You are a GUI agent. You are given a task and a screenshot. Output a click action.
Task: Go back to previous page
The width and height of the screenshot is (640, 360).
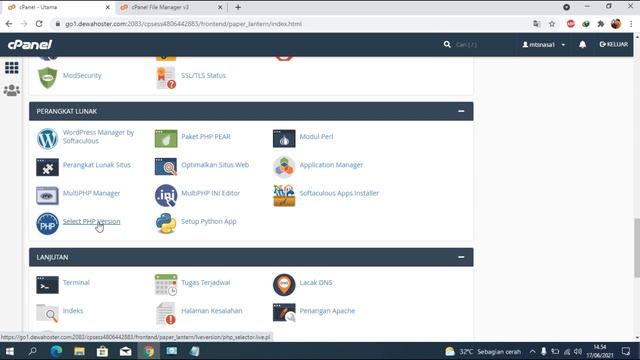[x=9, y=24]
